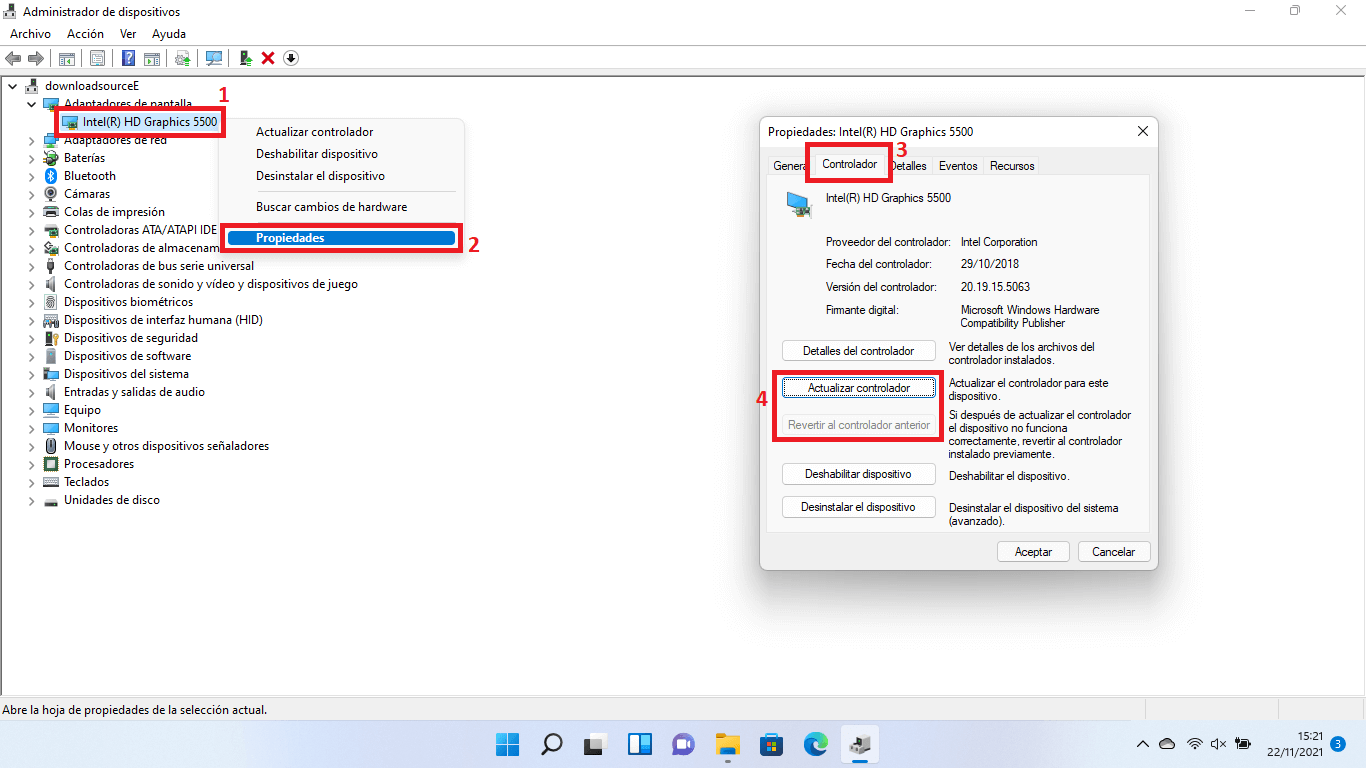1366x768 pixels.
Task: Click the Teclados keyboard icon
Action: (52, 482)
